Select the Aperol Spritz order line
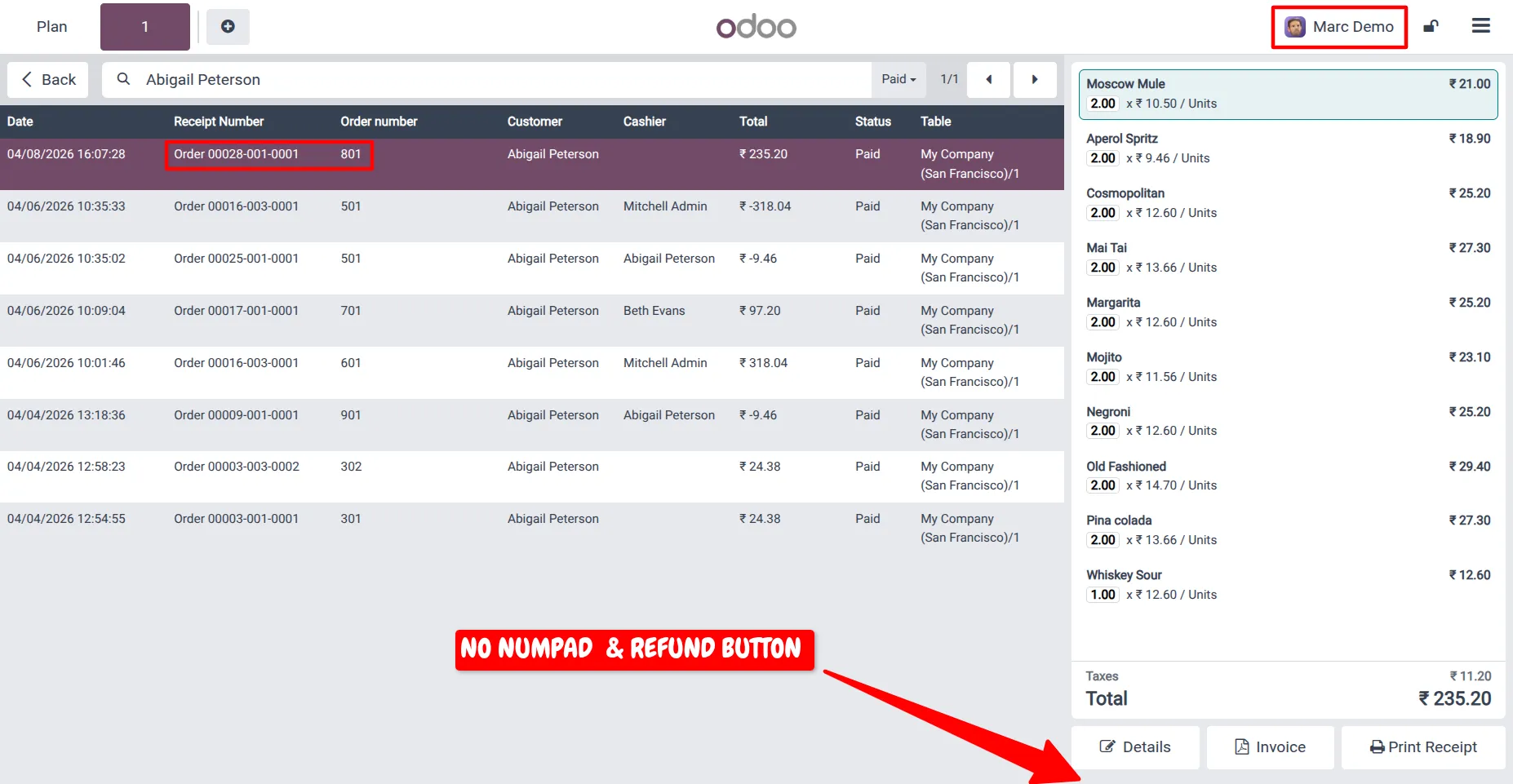The width and height of the screenshot is (1513, 784). [1288, 148]
